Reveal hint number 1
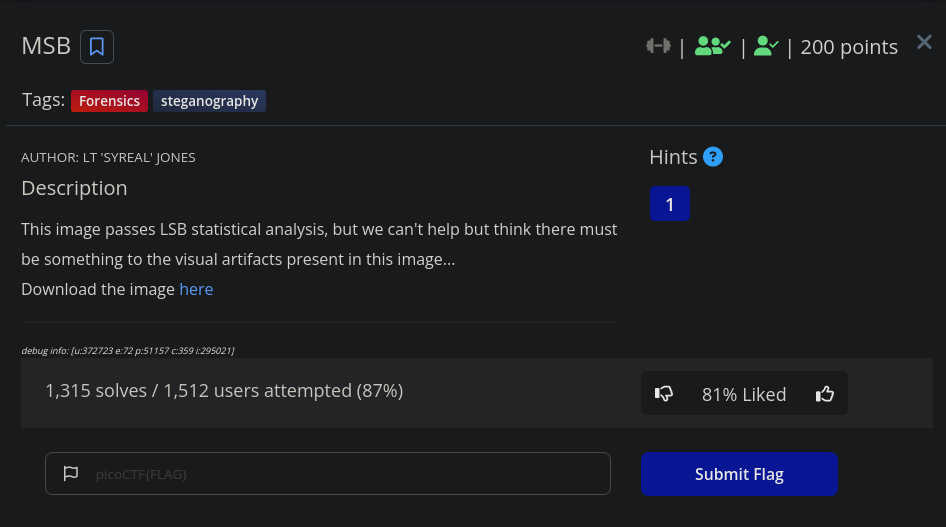This screenshot has width=946, height=527. 670,204
